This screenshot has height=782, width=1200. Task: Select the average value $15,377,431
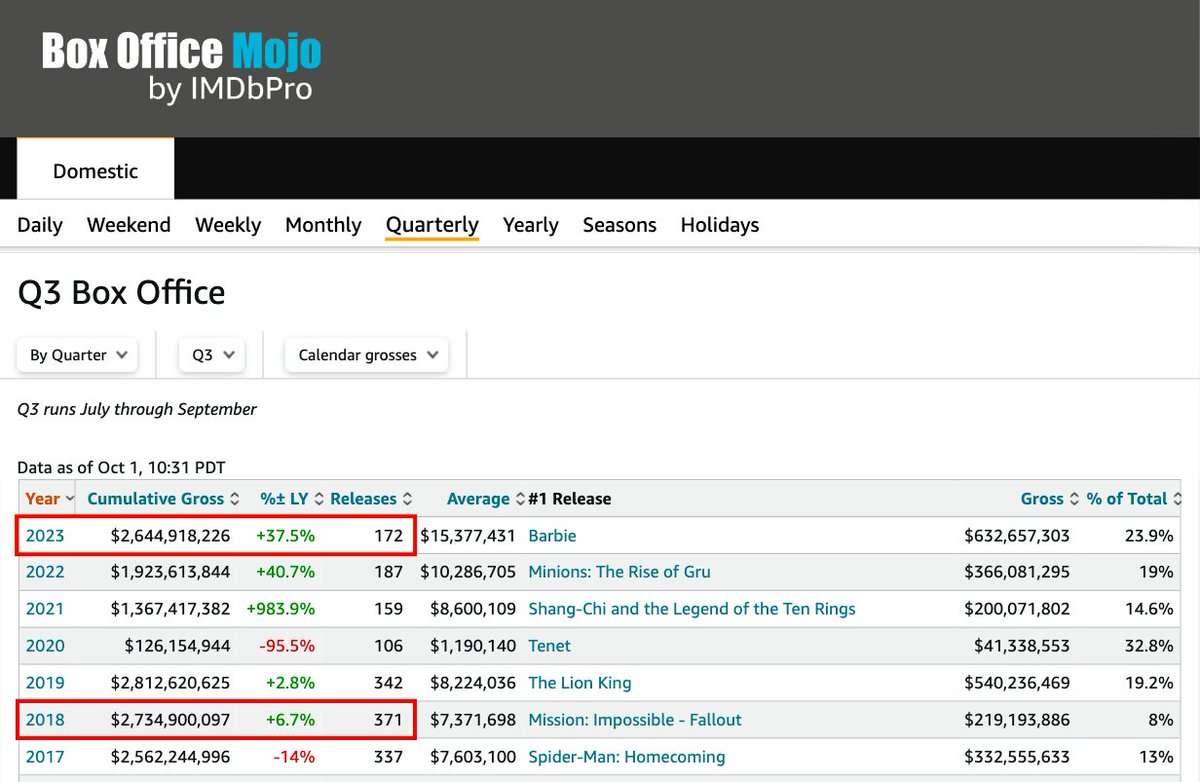[x=468, y=535]
